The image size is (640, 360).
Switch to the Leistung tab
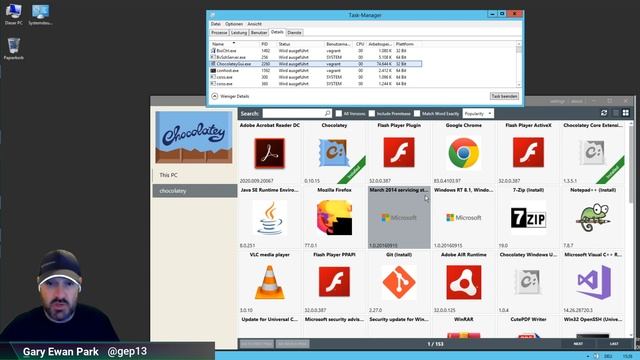[239, 33]
